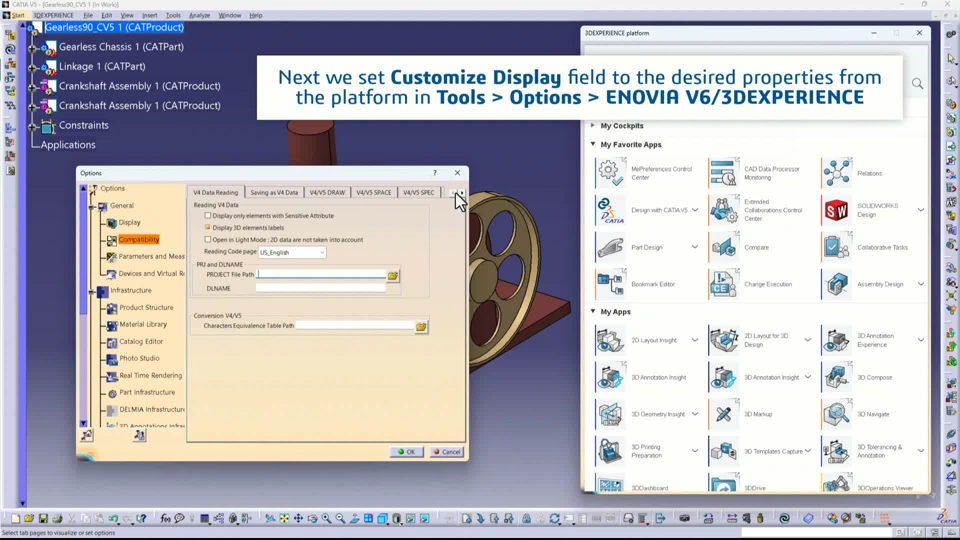
Task: Click Fit All In icon
Action: (x=284, y=519)
